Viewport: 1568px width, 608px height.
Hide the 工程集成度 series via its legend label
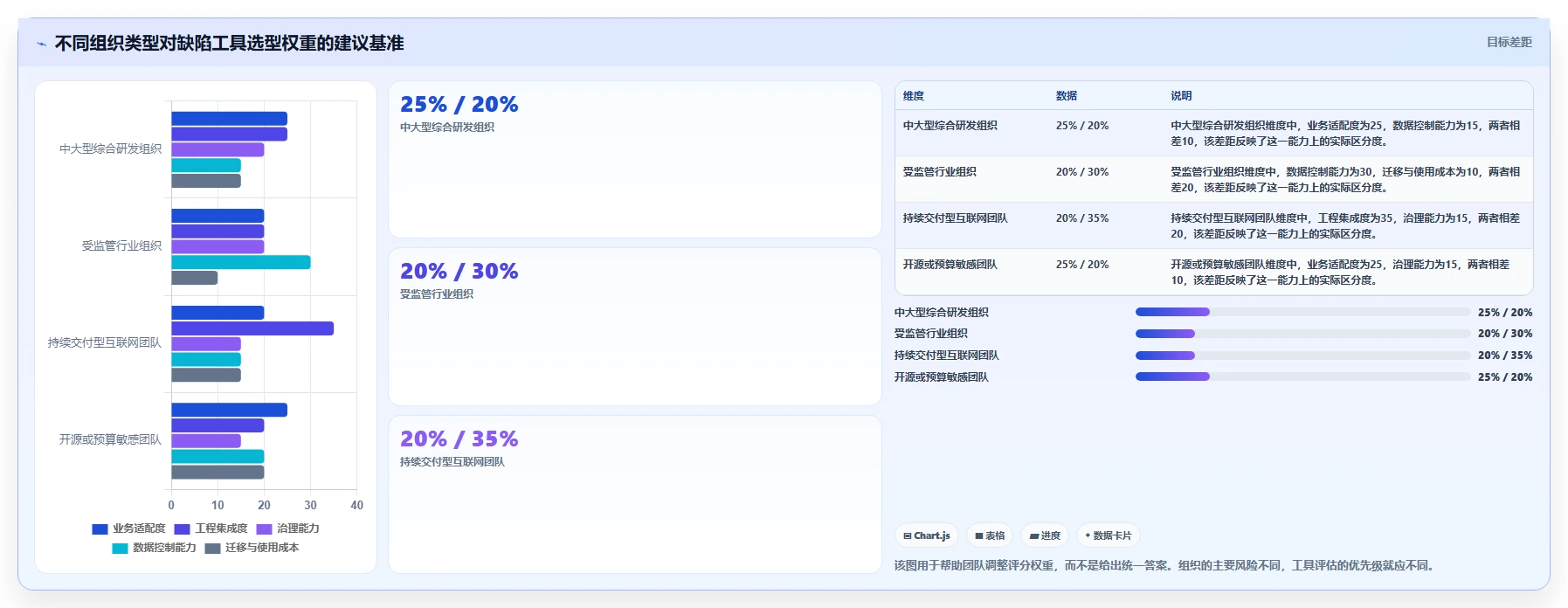(x=221, y=529)
